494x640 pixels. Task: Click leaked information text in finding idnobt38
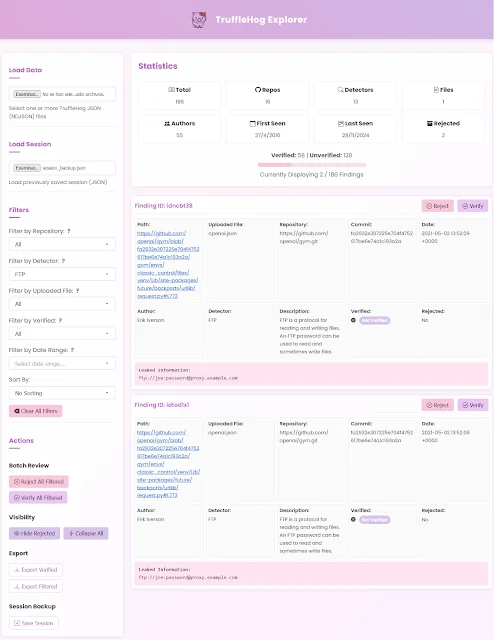point(188,378)
